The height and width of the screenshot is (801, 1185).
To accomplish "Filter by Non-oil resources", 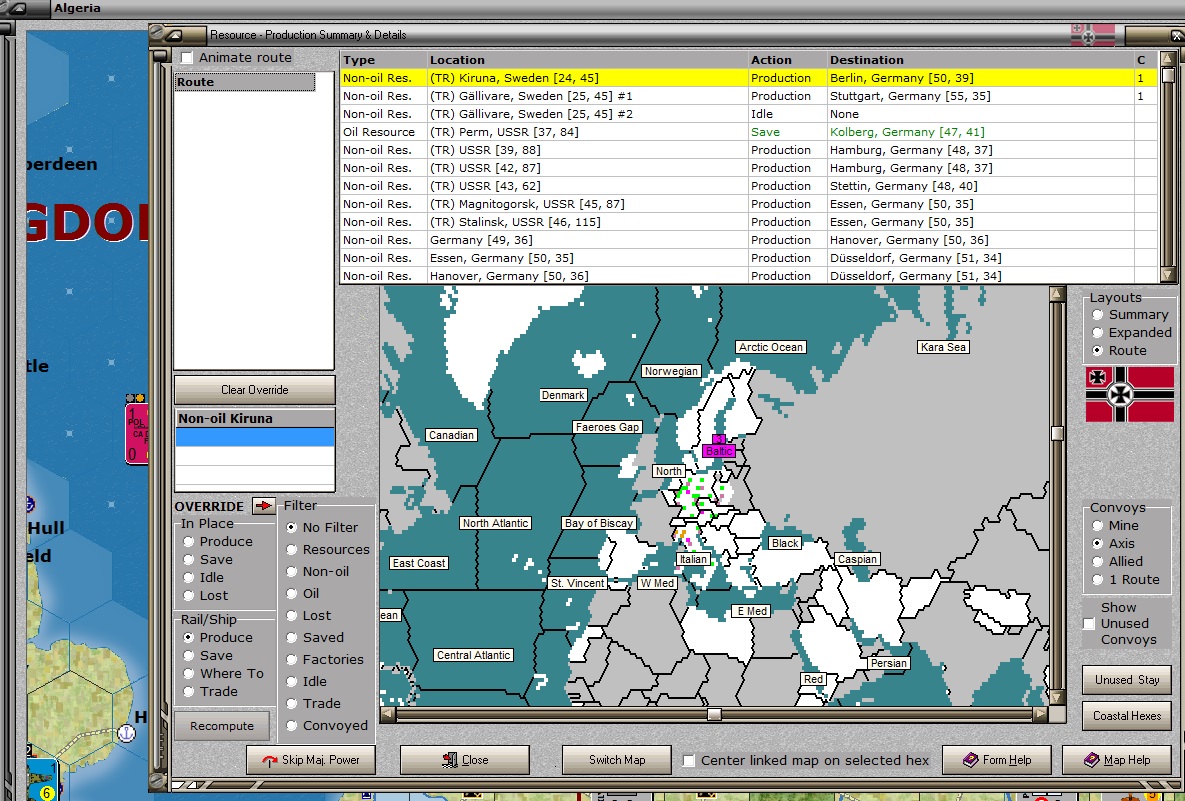I will point(292,572).
